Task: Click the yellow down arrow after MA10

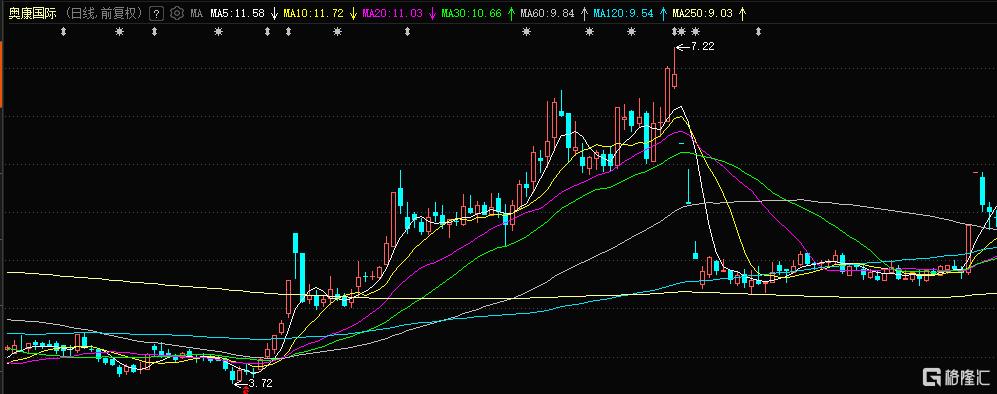Action: [353, 13]
